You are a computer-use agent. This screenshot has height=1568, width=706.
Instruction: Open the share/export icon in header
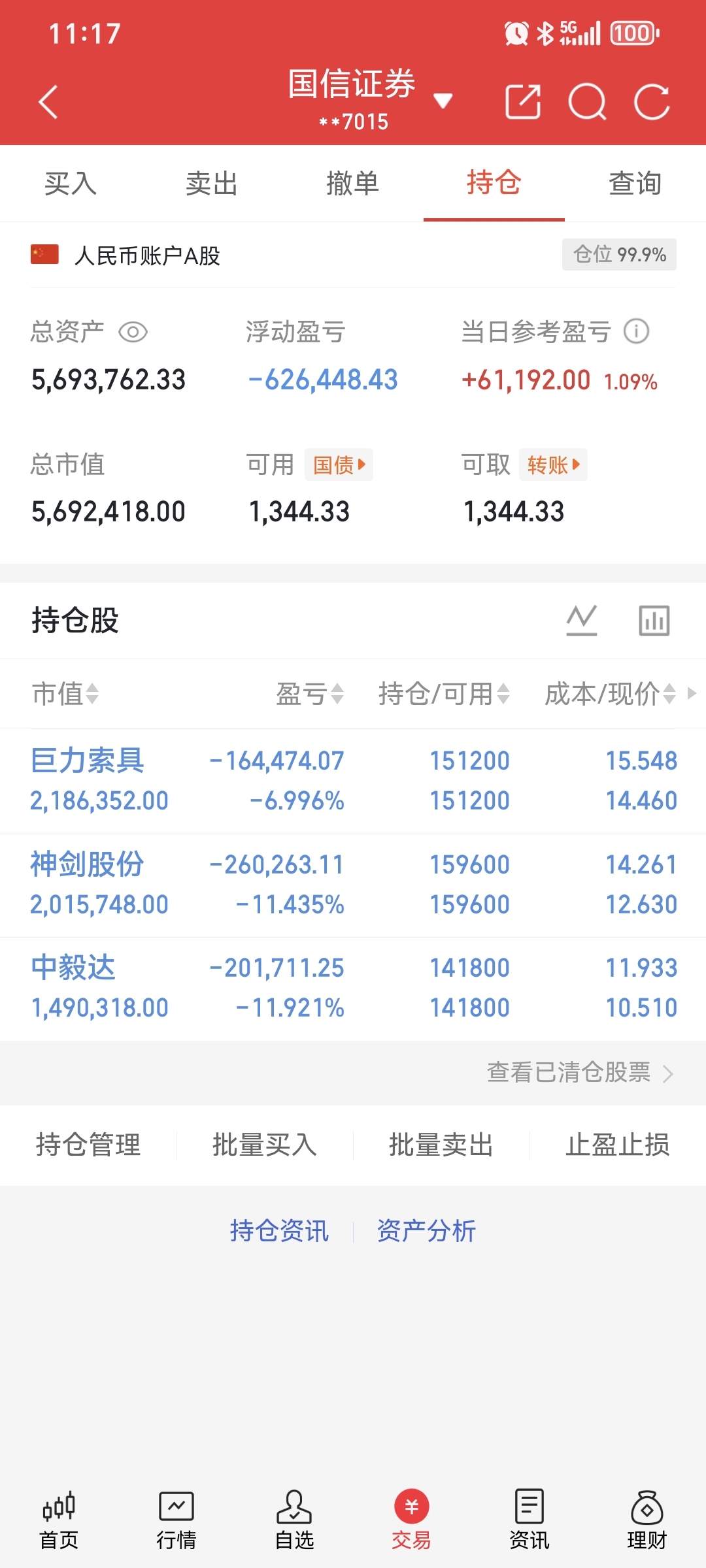pos(523,102)
